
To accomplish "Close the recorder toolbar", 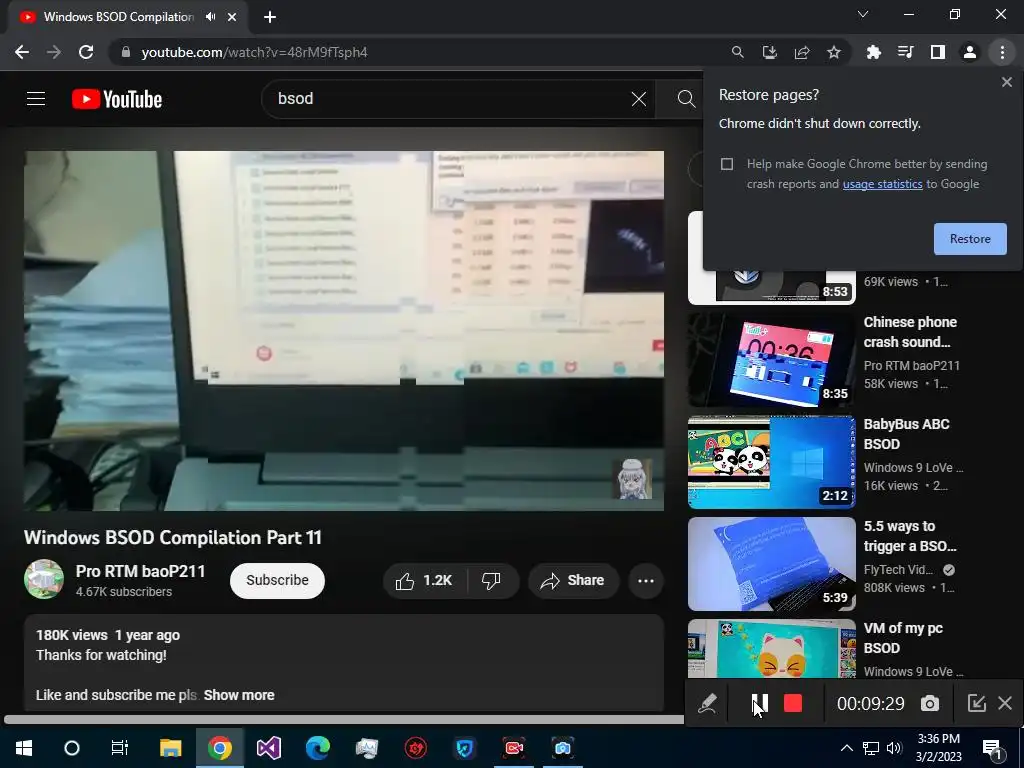I will click(x=1004, y=703).
